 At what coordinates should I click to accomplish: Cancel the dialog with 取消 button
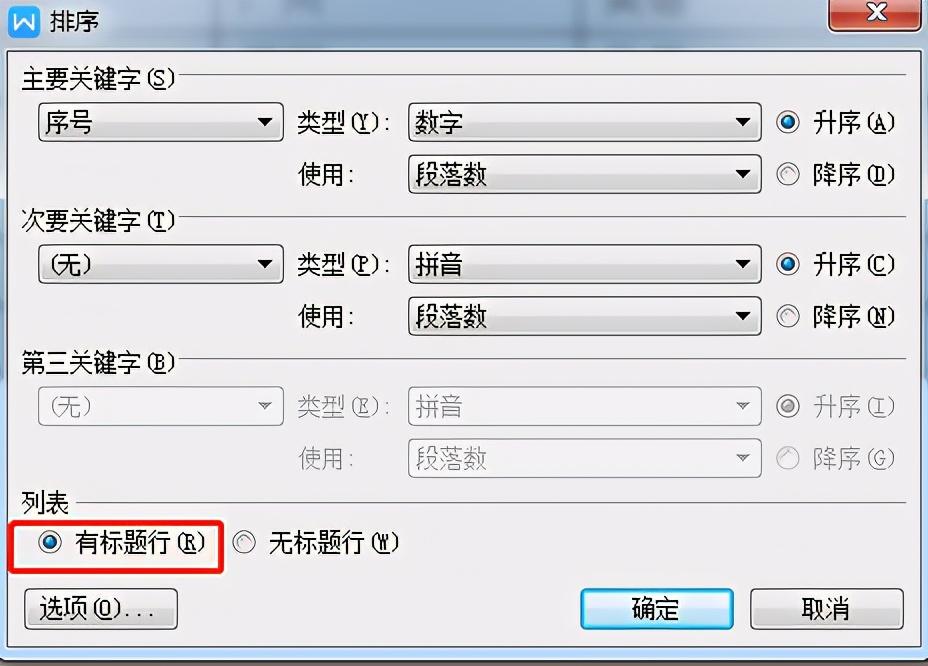coord(827,609)
